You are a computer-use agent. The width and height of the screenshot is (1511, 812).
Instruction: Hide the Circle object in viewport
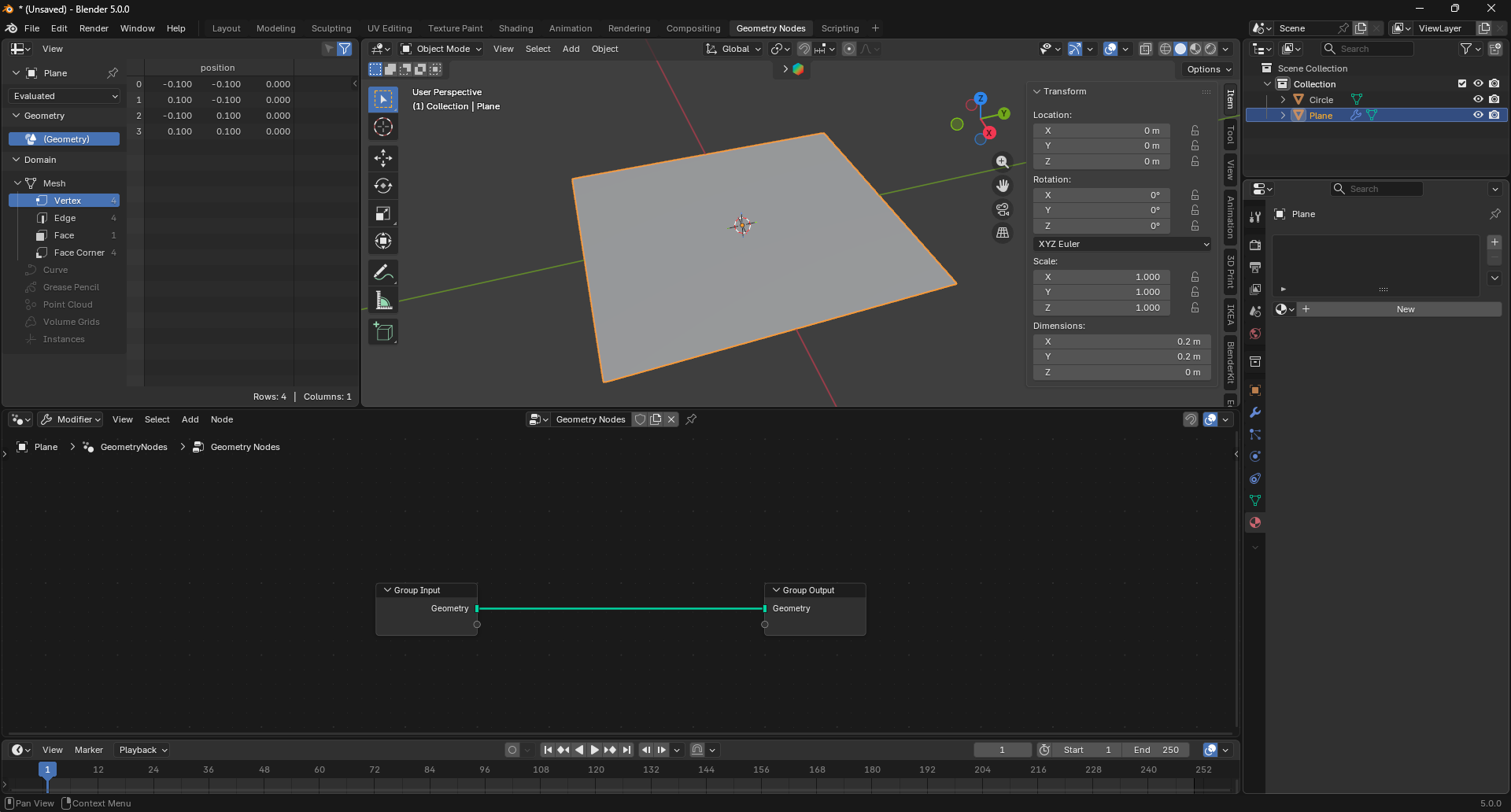point(1478,100)
